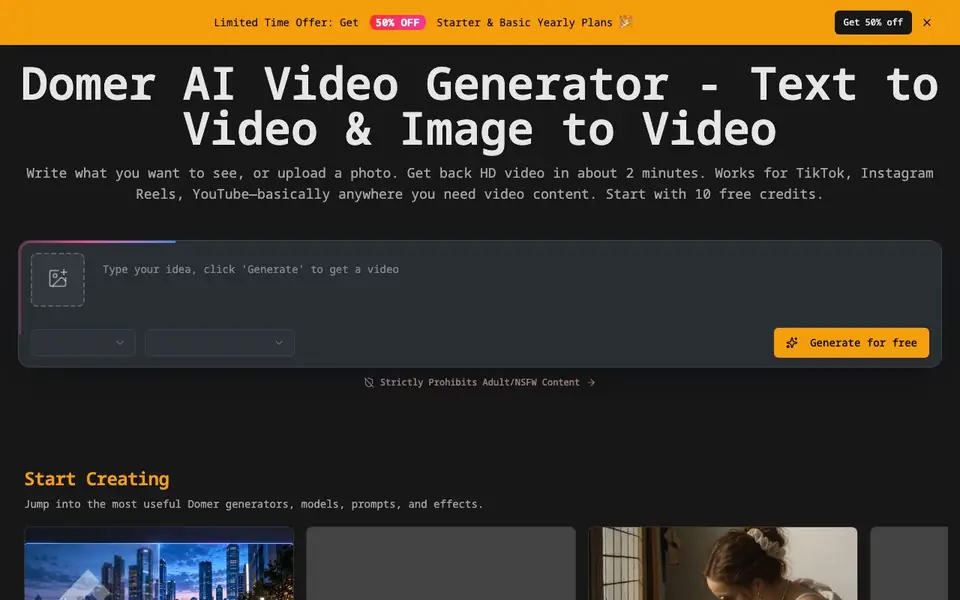This screenshot has width=960, height=600.
Task: Open the woman portrait thumbnail card
Action: (x=722, y=563)
